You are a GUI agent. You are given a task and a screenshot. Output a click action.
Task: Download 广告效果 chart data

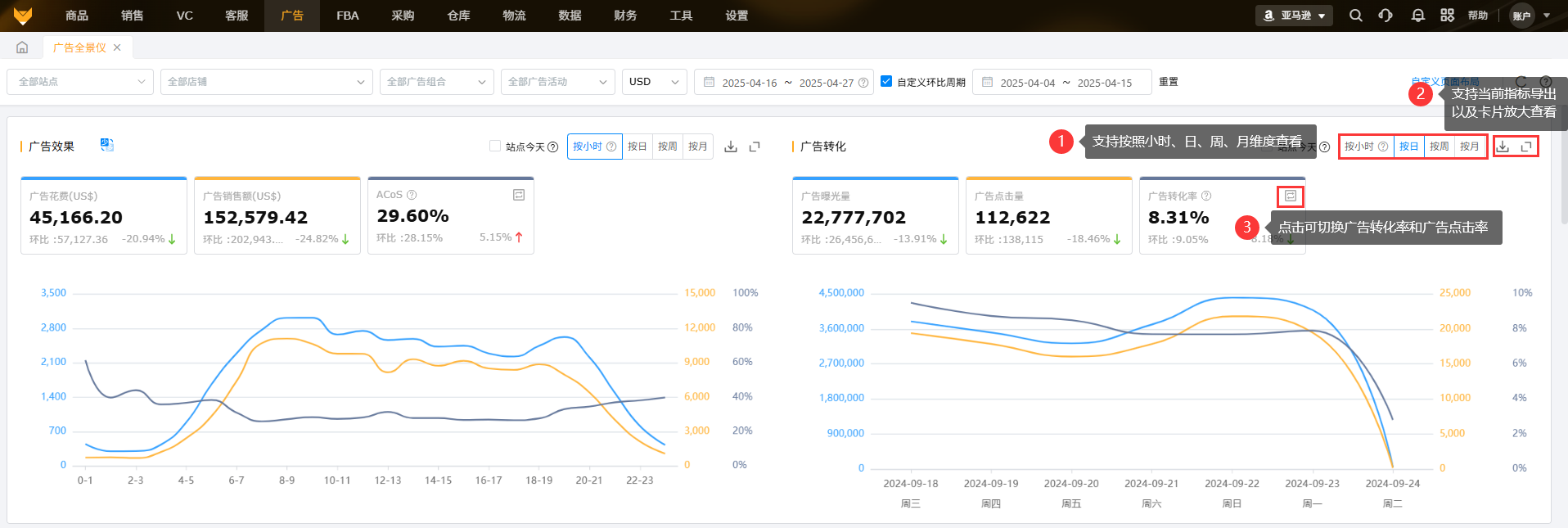731,147
